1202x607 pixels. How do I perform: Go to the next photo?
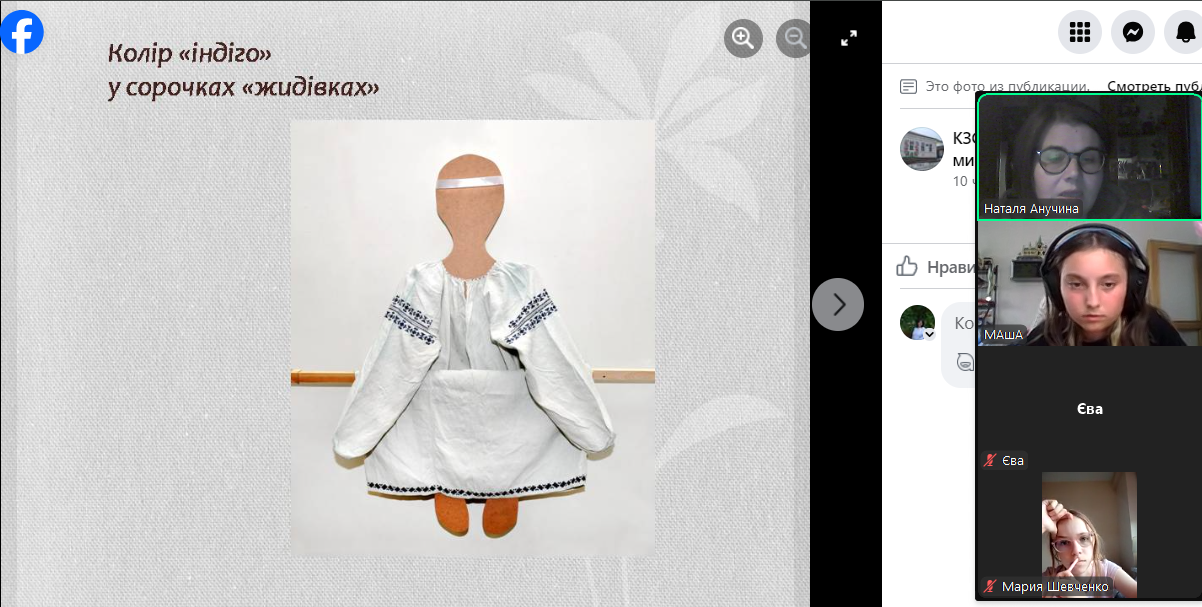tap(838, 304)
